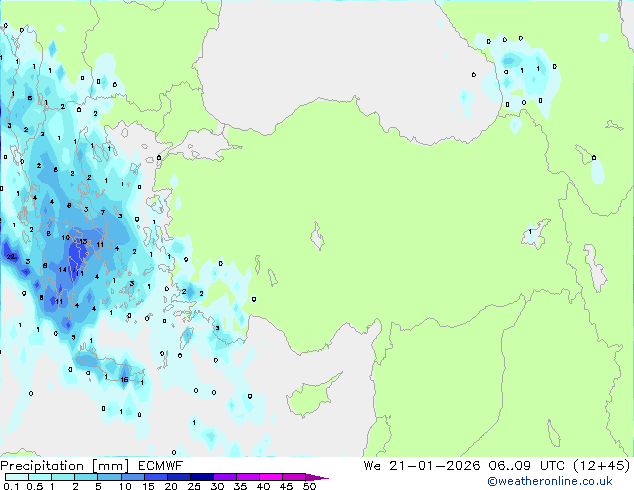This screenshot has width=634, height=490.
Task: Click the legend label '35'
Action: tap(240, 486)
